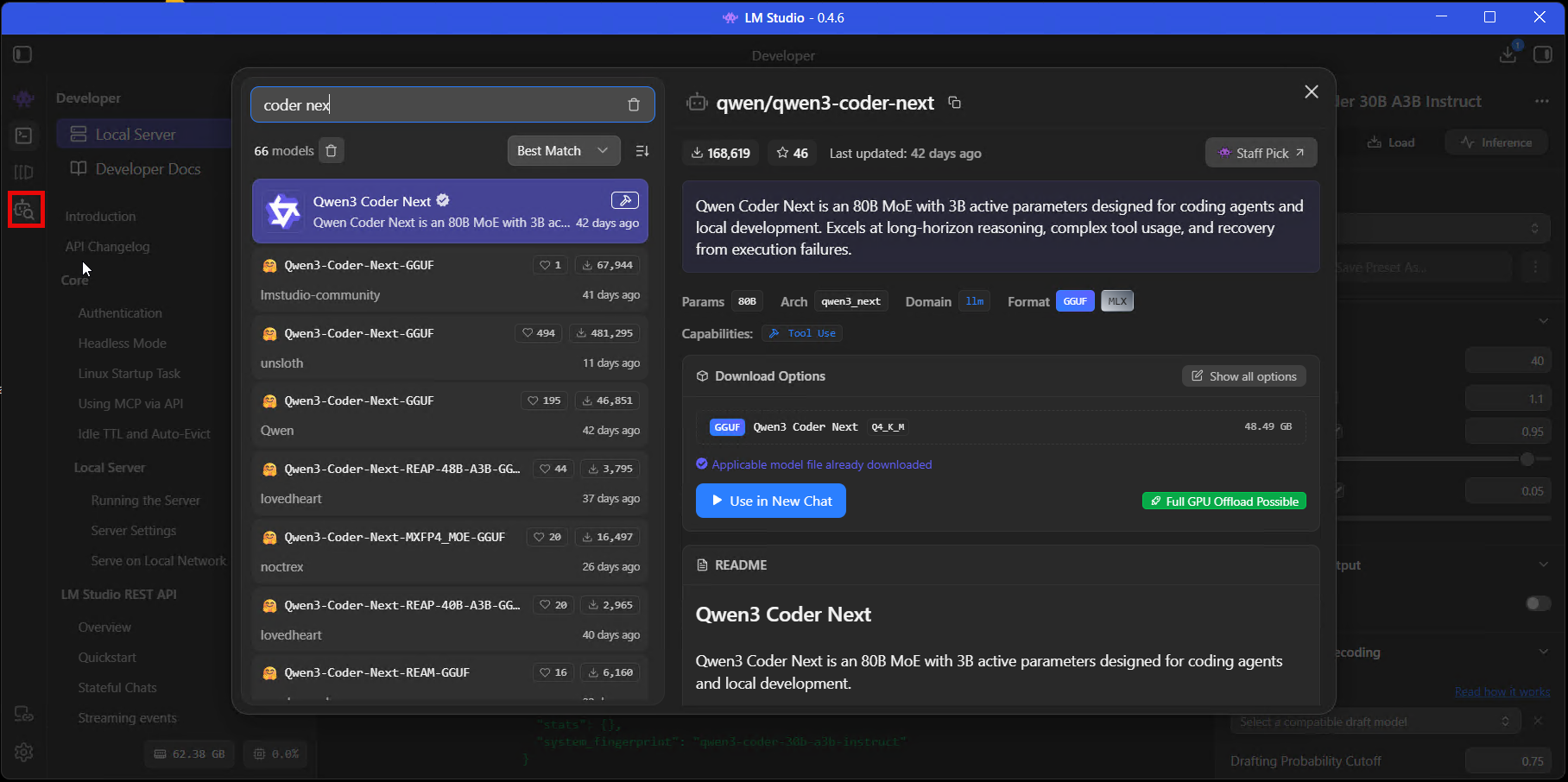
Task: Toggle the right sidebar panel icon
Action: [1545, 54]
